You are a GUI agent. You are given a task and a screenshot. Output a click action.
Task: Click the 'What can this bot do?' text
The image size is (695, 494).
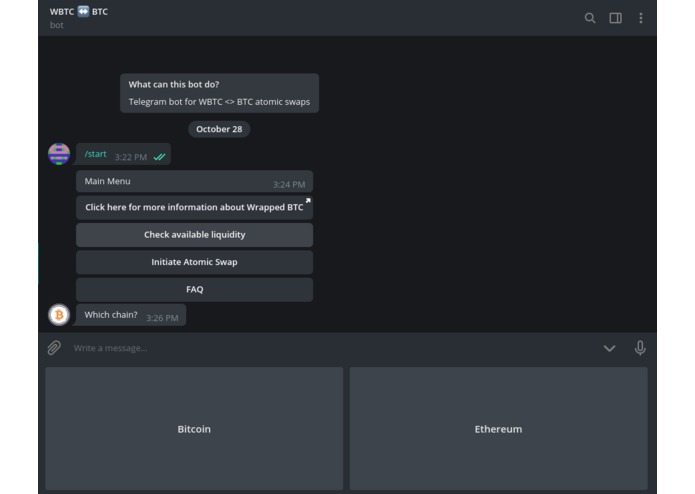point(174,84)
